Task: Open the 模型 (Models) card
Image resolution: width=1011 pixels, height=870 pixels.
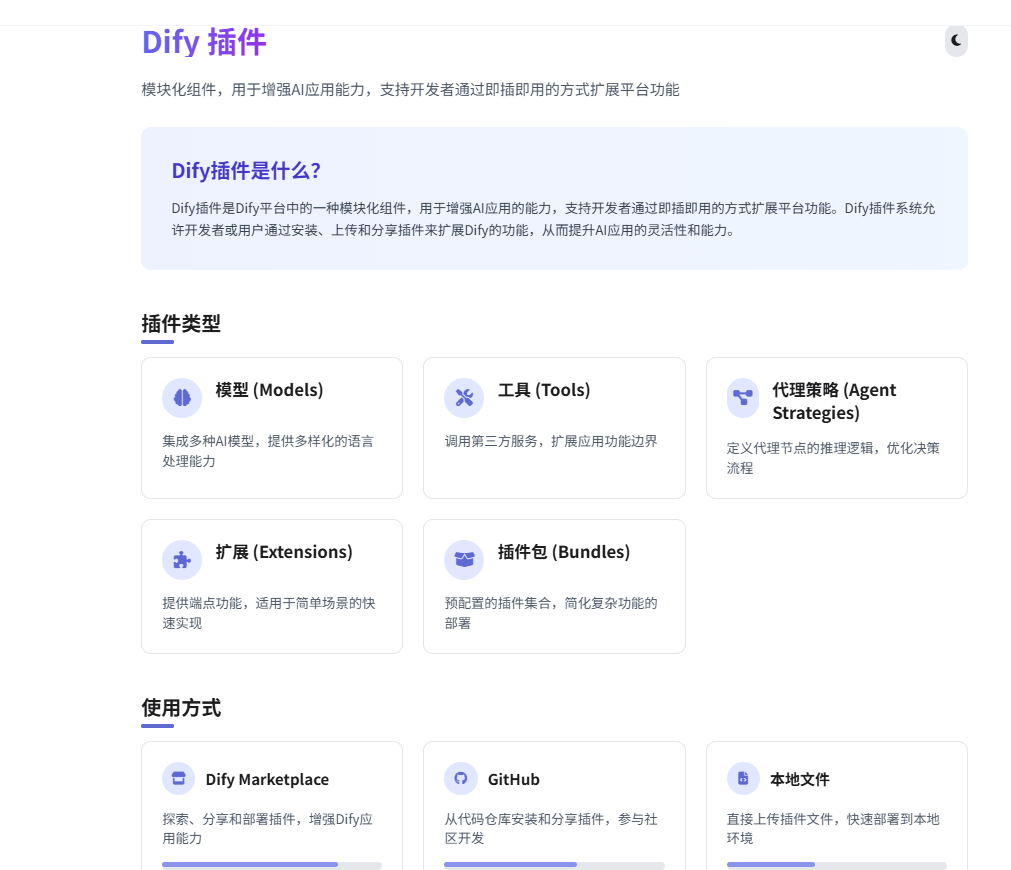Action: pyautogui.click(x=272, y=427)
